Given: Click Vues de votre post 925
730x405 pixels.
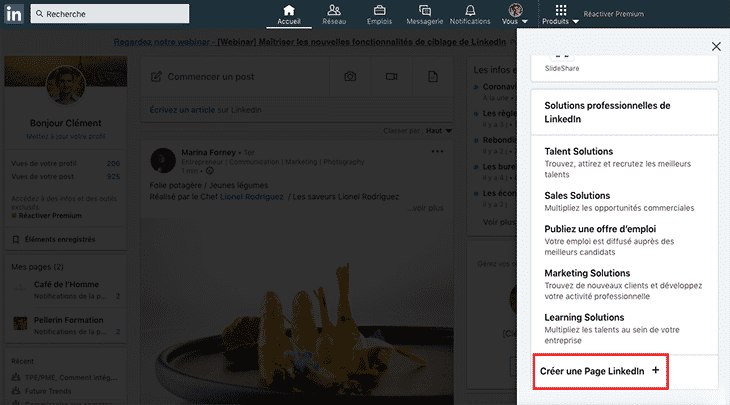Looking at the screenshot, I should point(66,176).
